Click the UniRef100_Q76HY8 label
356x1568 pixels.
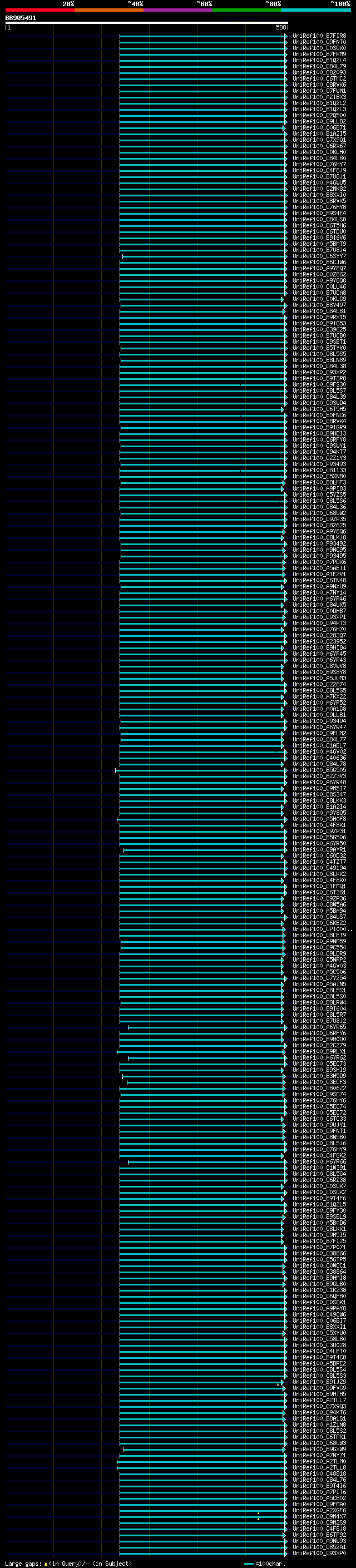click(x=319, y=207)
